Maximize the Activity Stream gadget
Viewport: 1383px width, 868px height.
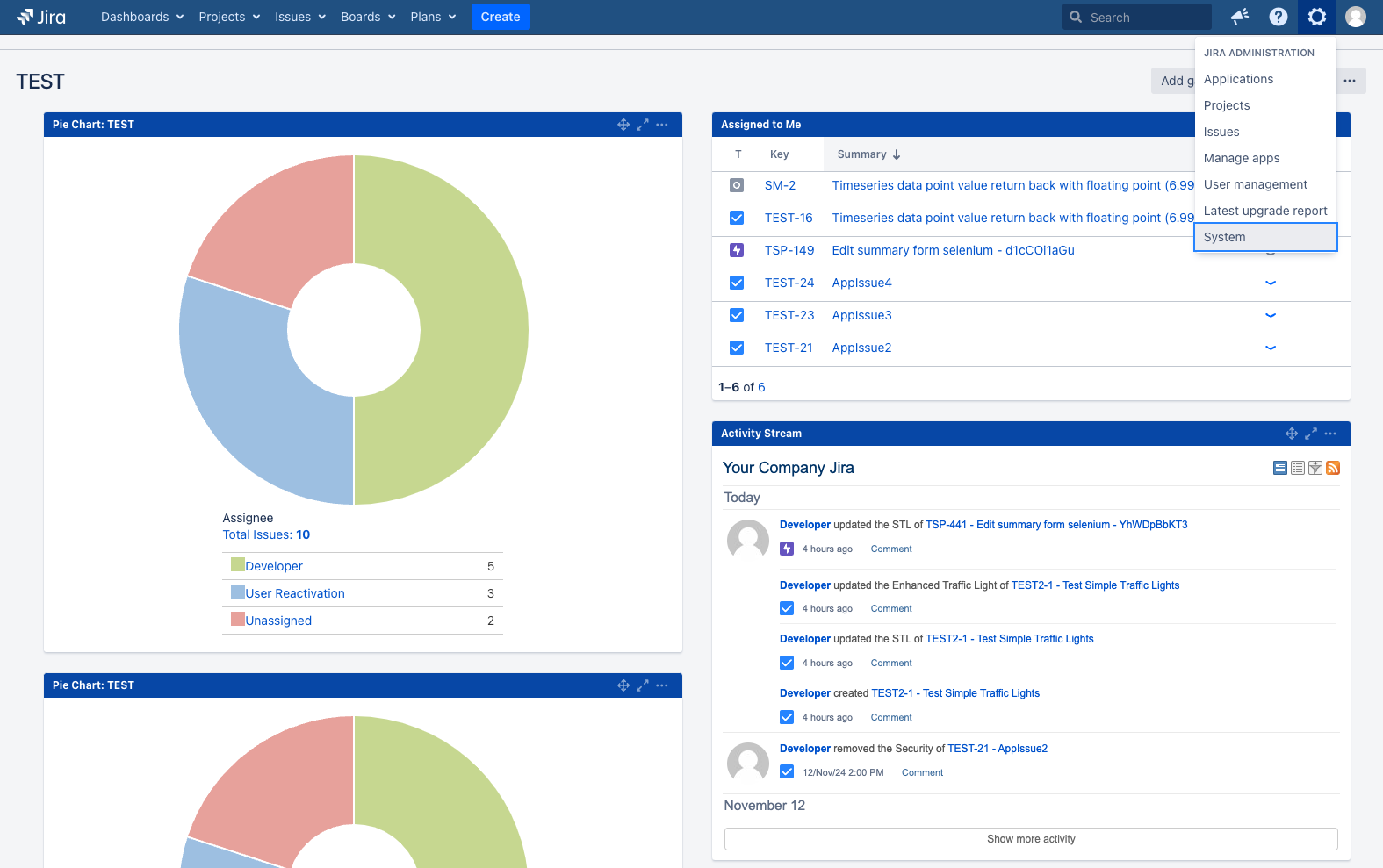tap(1311, 434)
